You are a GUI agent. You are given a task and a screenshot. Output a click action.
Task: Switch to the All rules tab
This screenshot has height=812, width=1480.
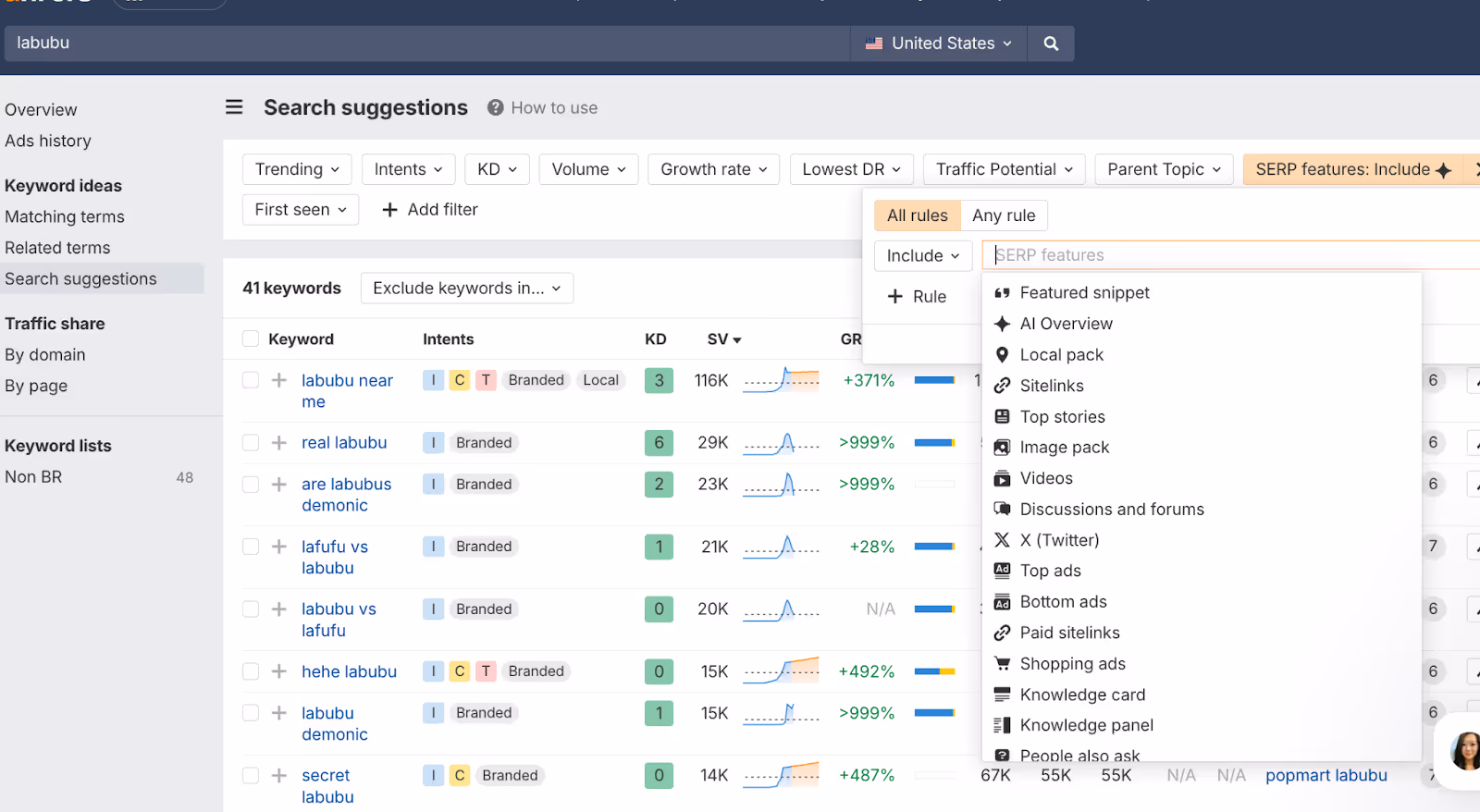tap(918, 215)
